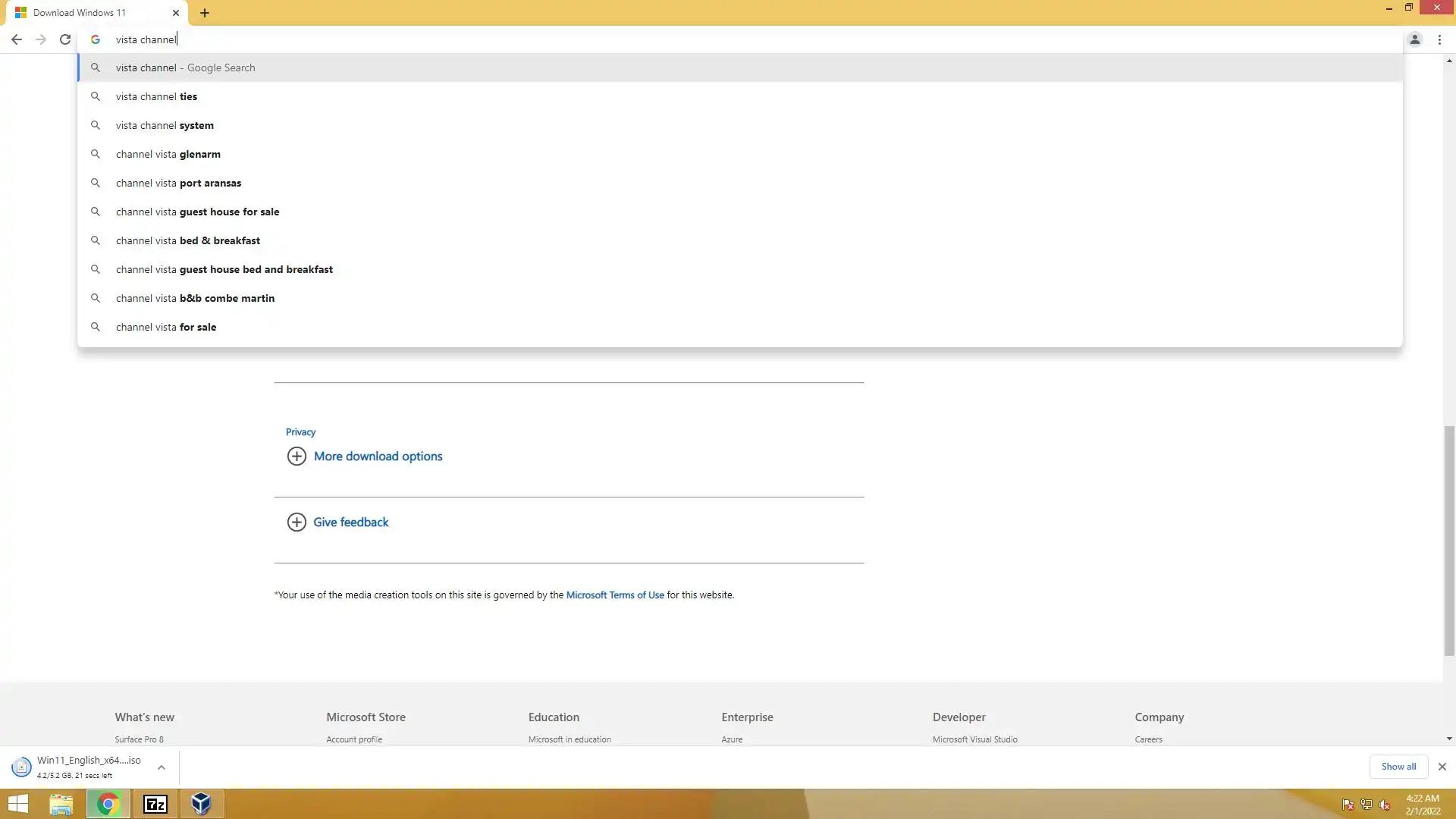Image resolution: width=1456 pixels, height=819 pixels.
Task: Open Chrome three-dot menu
Action: pos(1439,39)
